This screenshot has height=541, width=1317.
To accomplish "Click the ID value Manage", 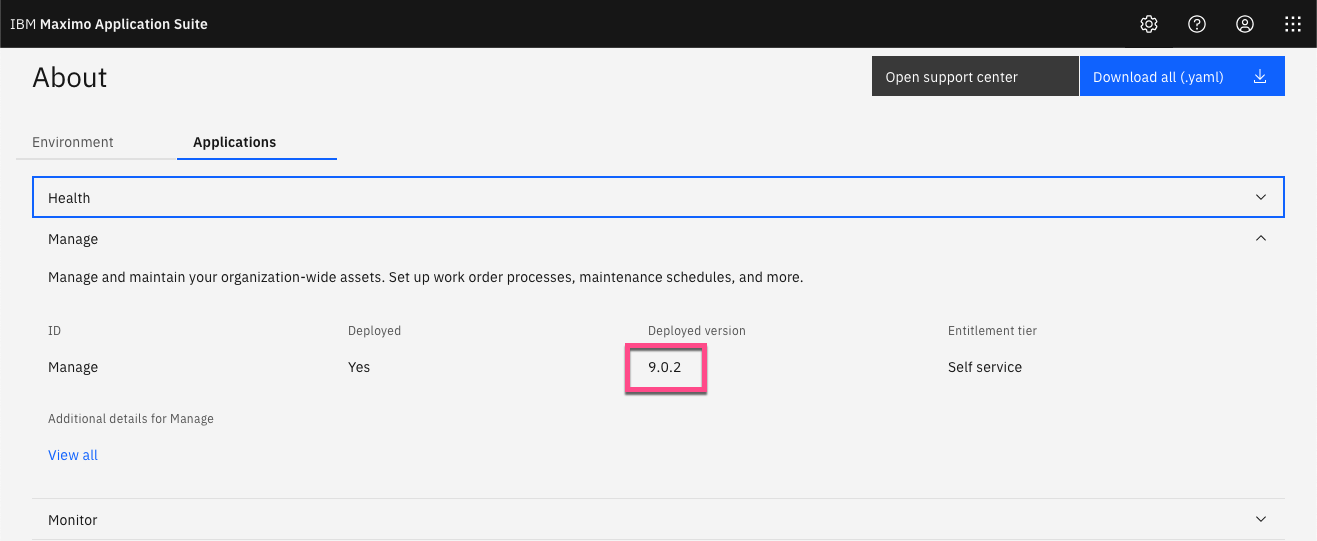I will [x=73, y=367].
